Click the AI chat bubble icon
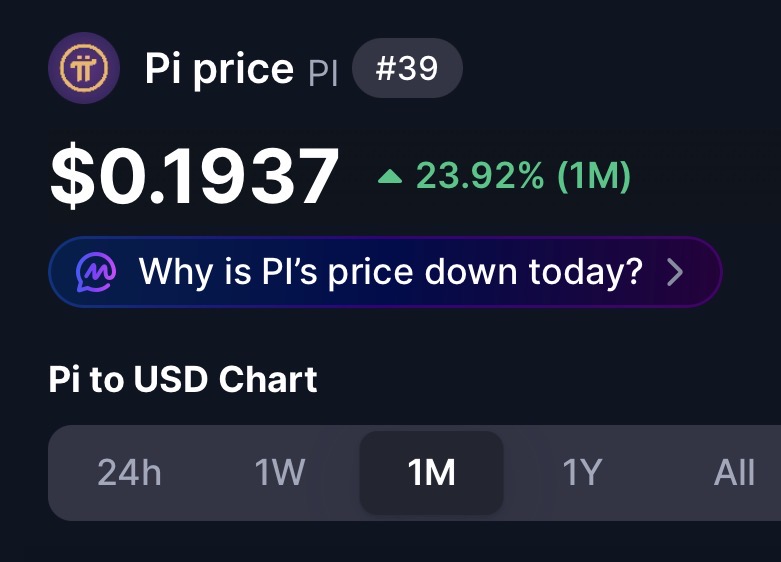The height and width of the screenshot is (562, 781). coord(96,272)
